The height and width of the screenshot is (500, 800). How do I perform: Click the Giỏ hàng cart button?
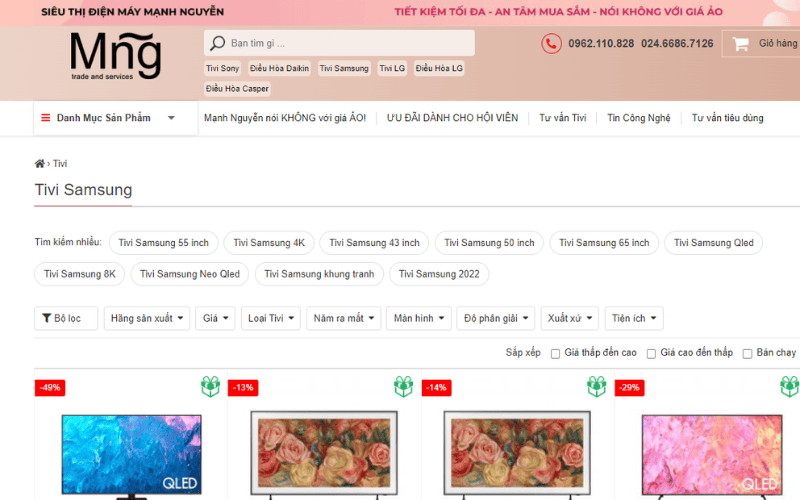761,44
